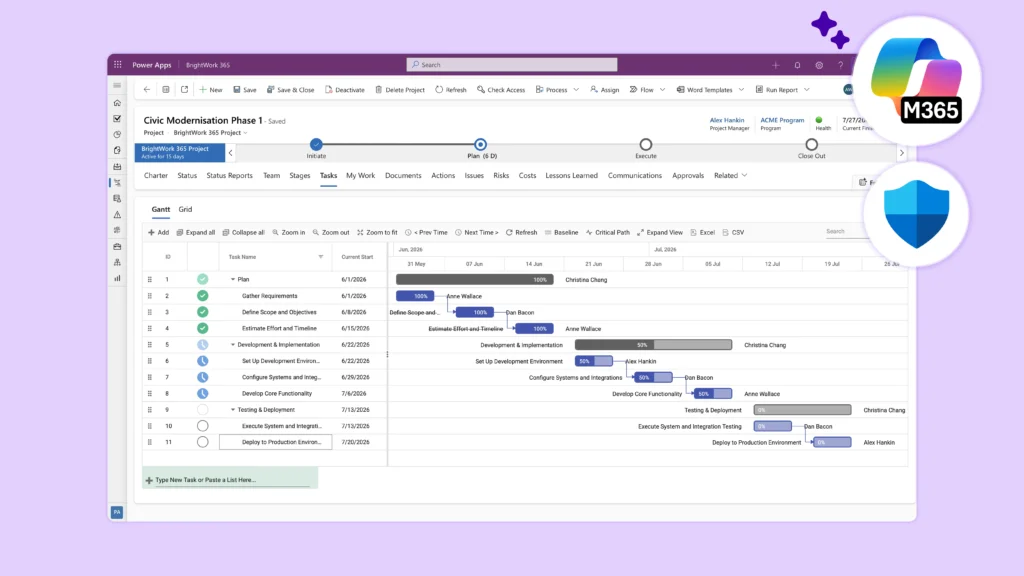
Task: Click Add in the Gantt toolbar
Action: [x=158, y=232]
